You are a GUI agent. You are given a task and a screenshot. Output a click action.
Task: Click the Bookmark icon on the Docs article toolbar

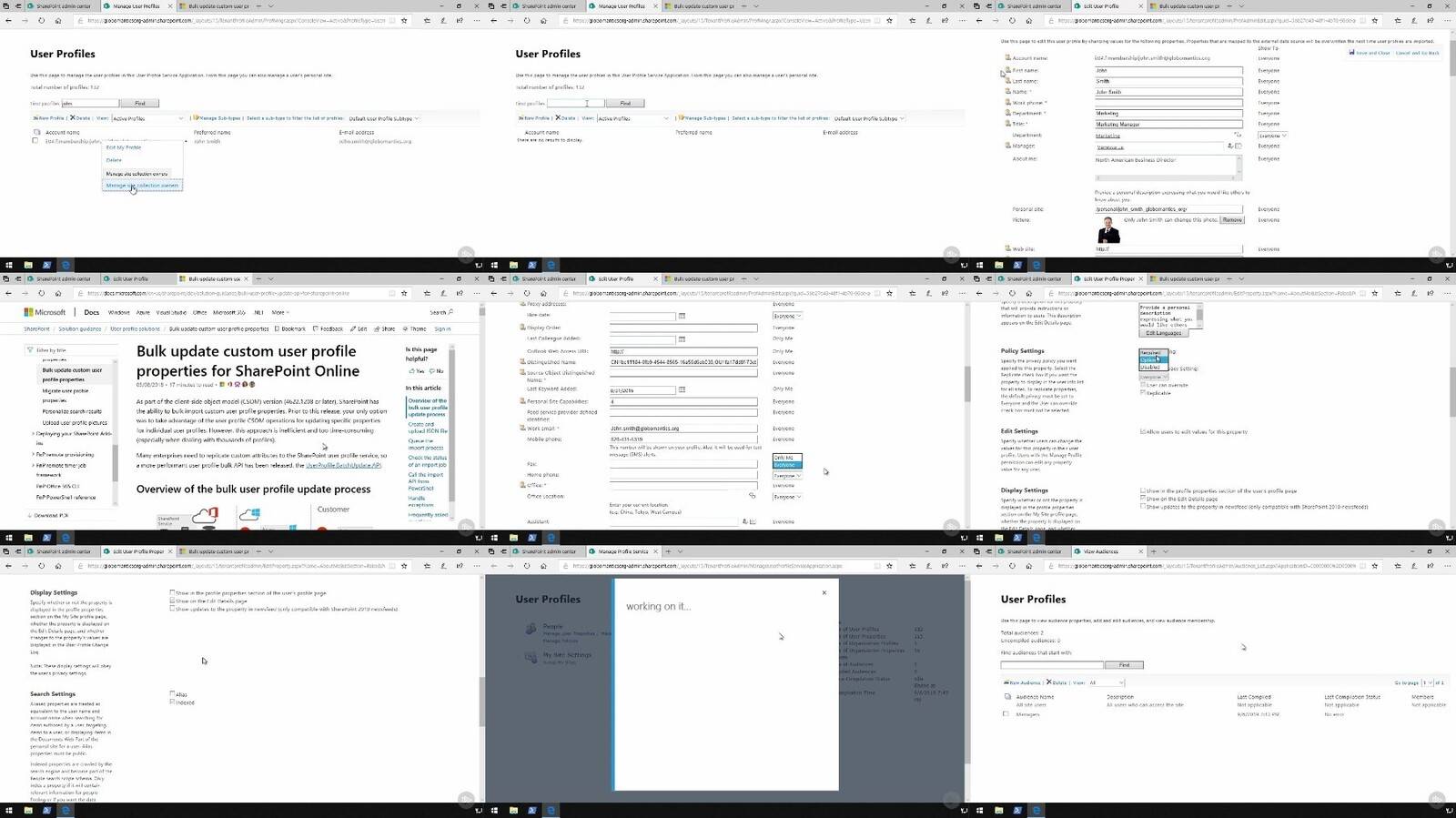pos(278,328)
